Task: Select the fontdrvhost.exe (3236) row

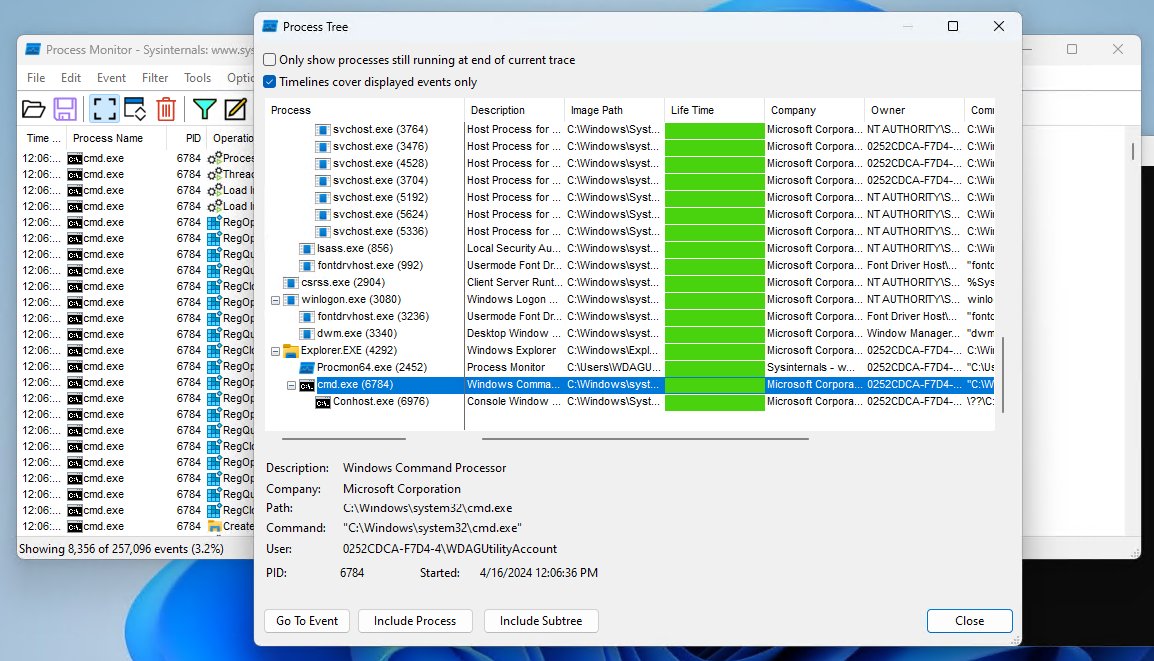Action: click(x=629, y=317)
